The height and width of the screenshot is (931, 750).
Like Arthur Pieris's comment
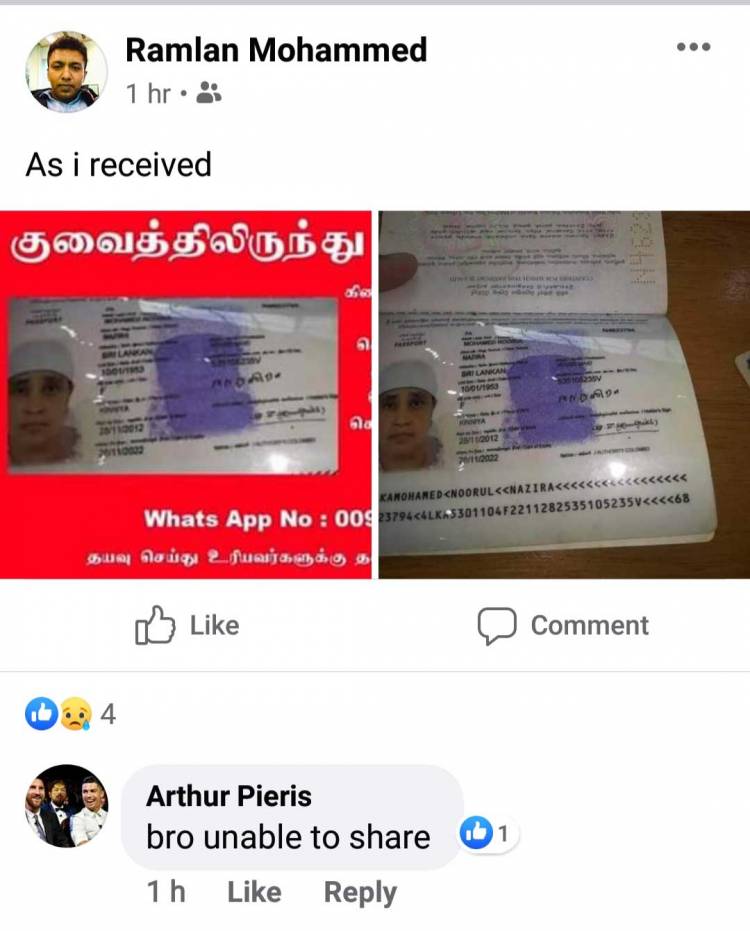point(254,892)
